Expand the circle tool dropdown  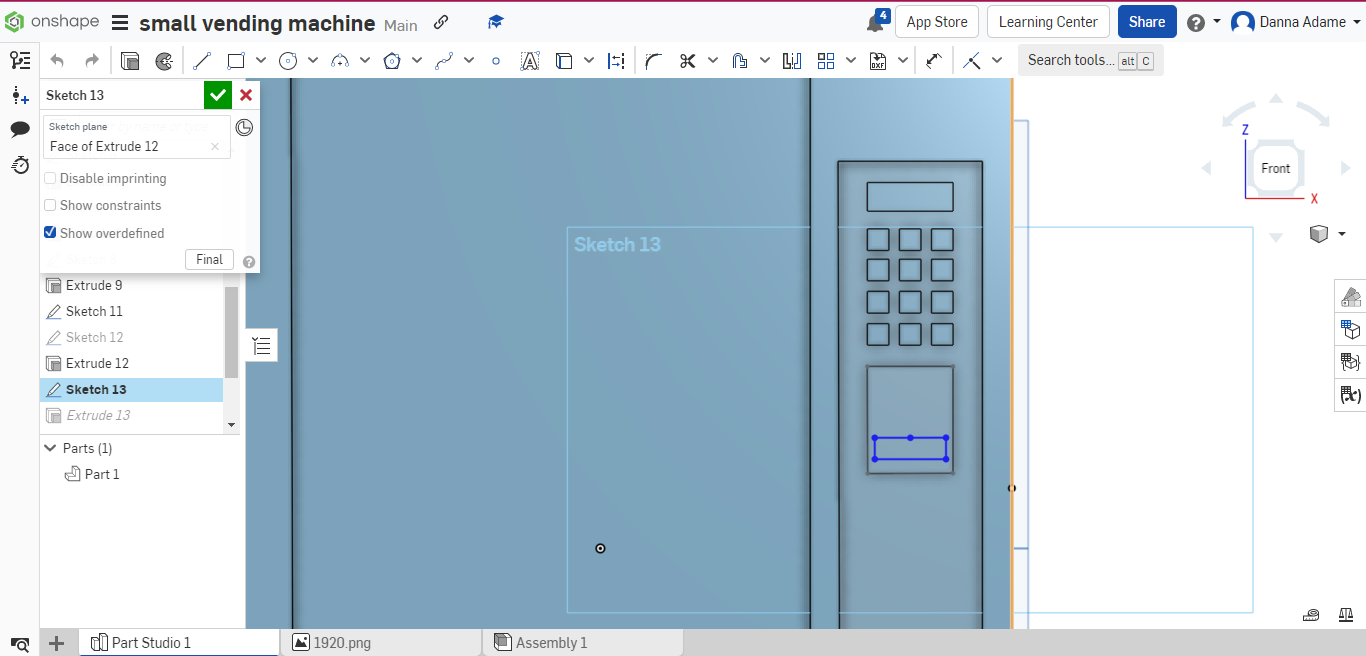pyautogui.click(x=313, y=60)
